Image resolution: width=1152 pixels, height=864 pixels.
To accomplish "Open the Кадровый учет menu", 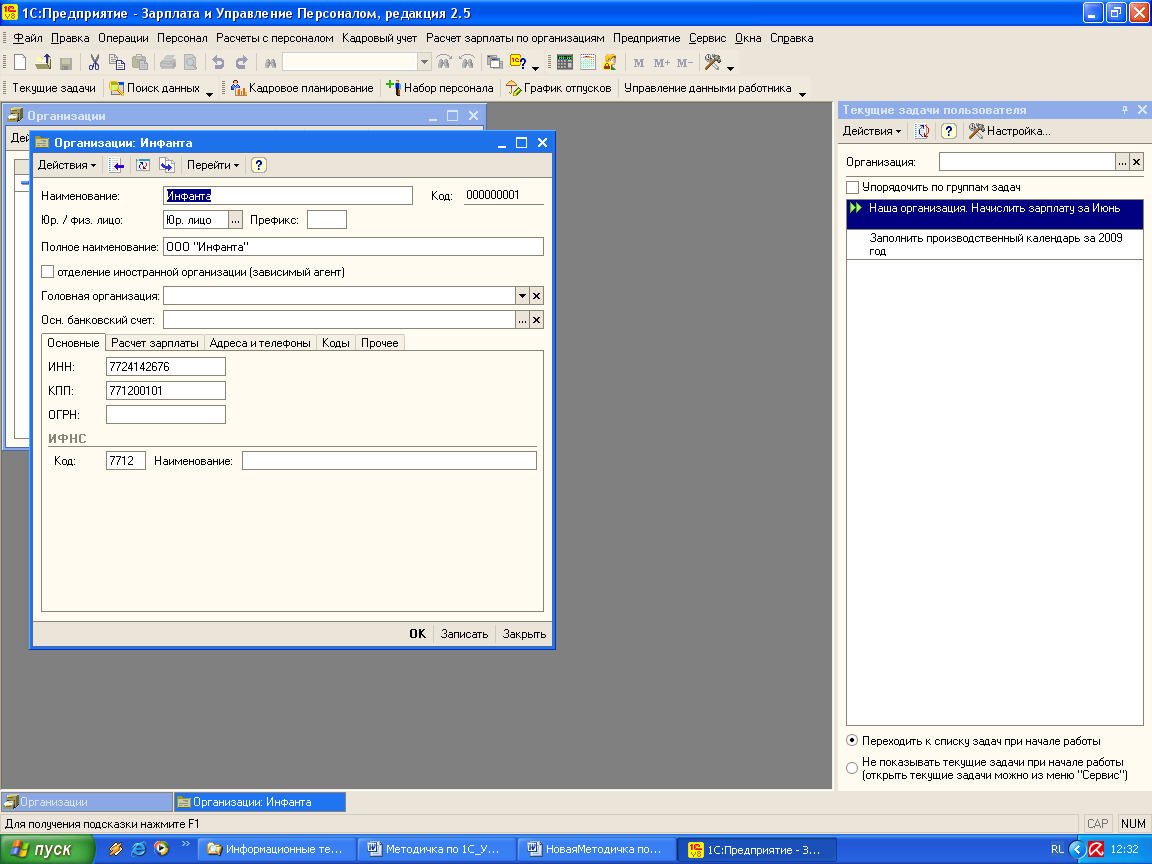I will tap(379, 38).
